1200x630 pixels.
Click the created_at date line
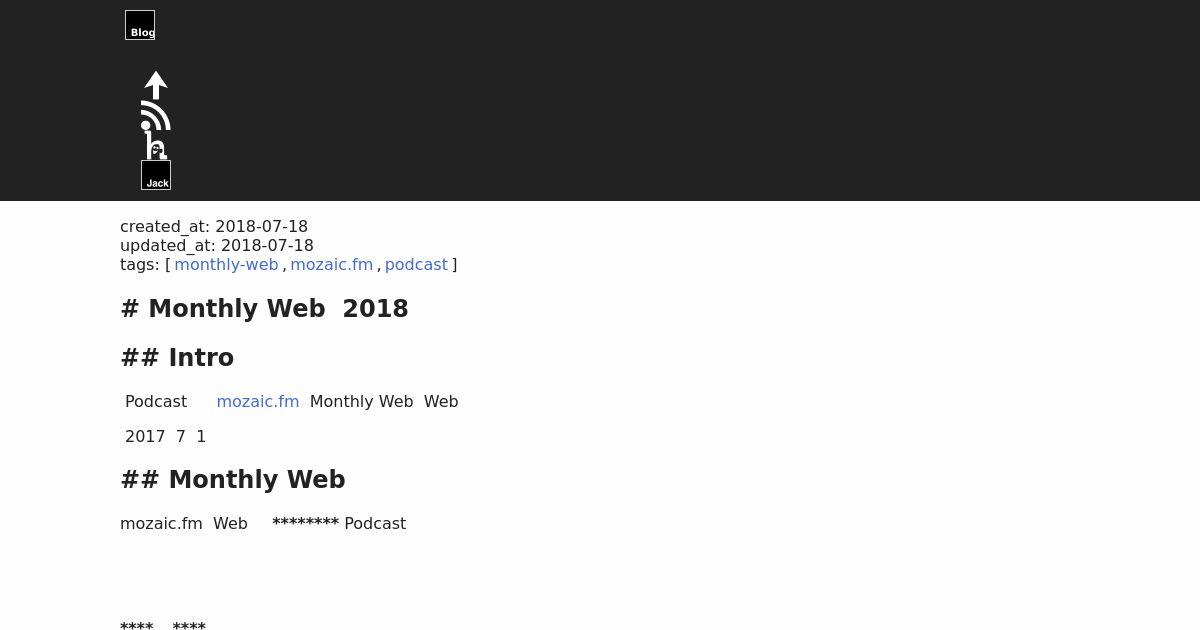point(214,226)
